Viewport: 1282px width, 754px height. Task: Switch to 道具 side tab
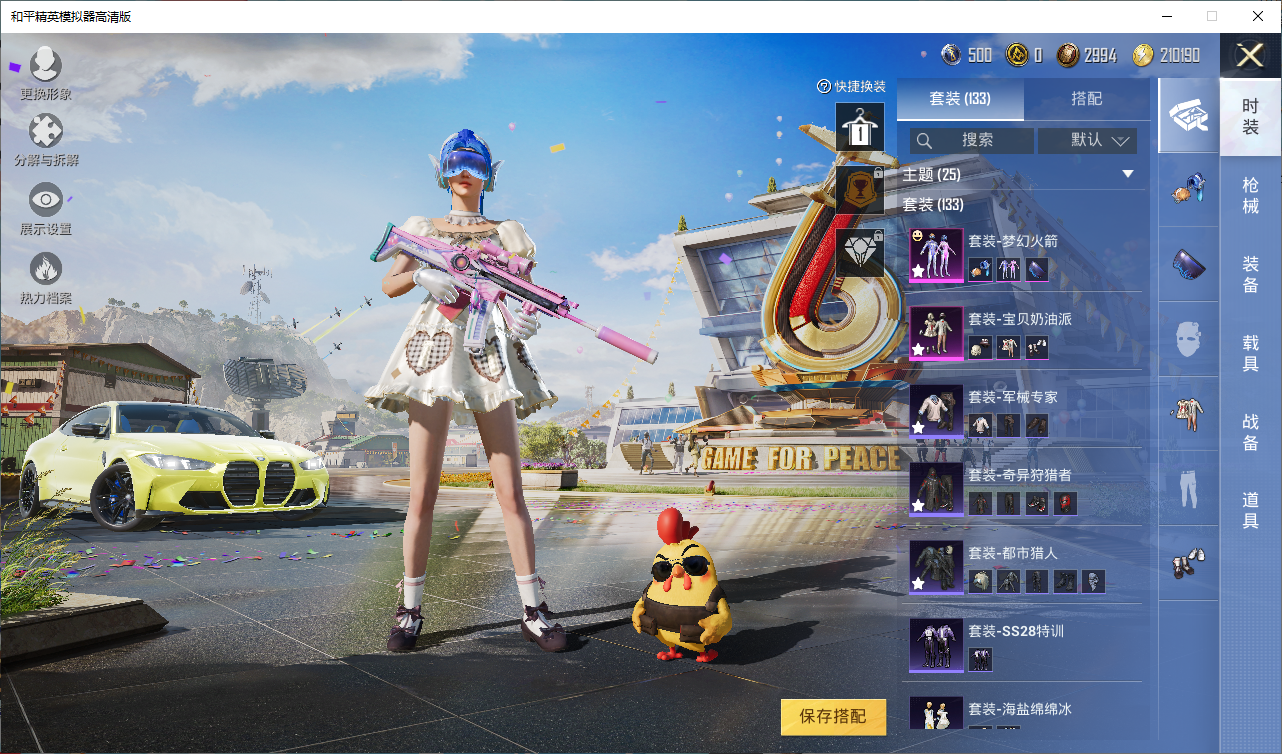pos(1250,510)
